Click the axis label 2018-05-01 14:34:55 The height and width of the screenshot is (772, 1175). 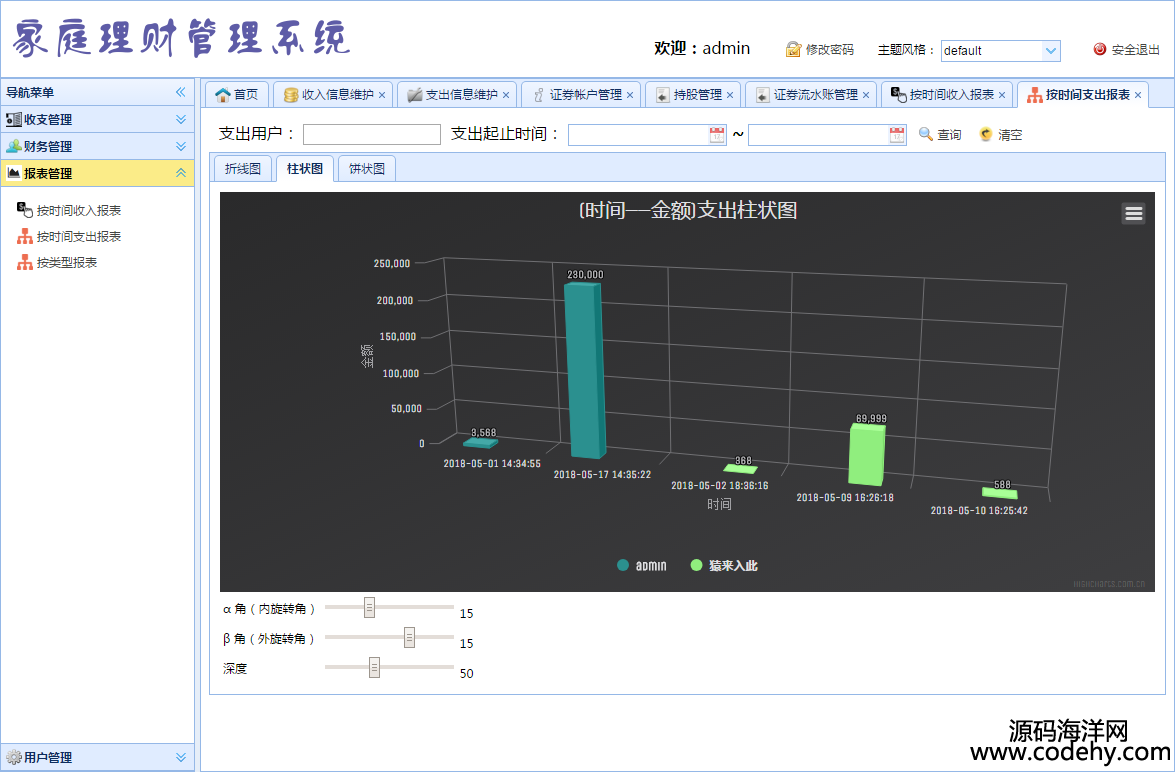pyautogui.click(x=492, y=463)
